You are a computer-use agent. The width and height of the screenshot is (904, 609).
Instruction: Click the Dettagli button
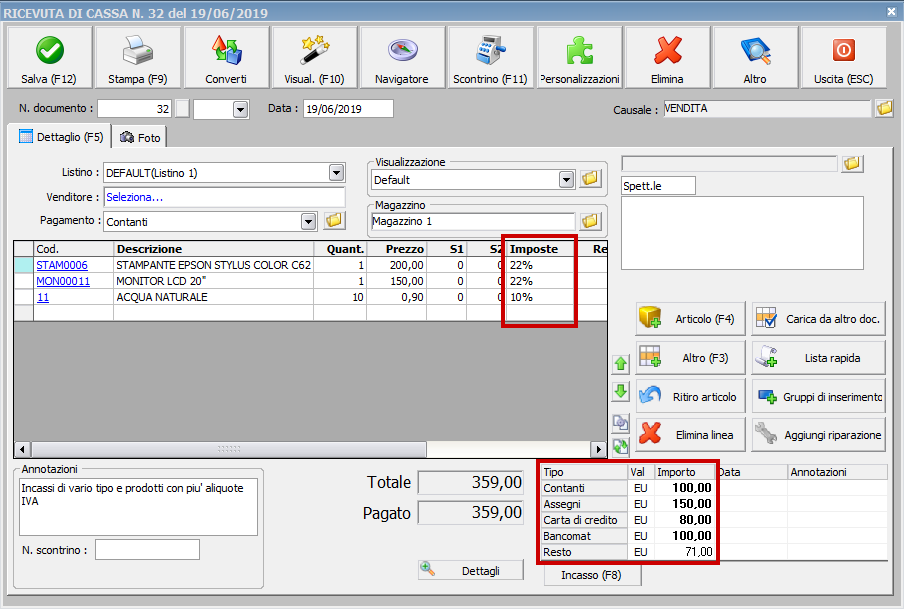[471, 570]
